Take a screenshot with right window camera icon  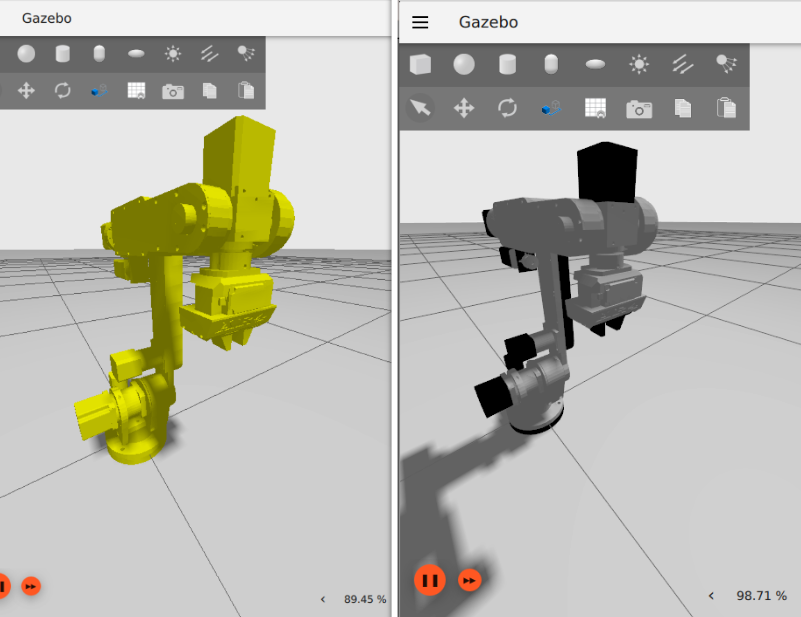(639, 108)
